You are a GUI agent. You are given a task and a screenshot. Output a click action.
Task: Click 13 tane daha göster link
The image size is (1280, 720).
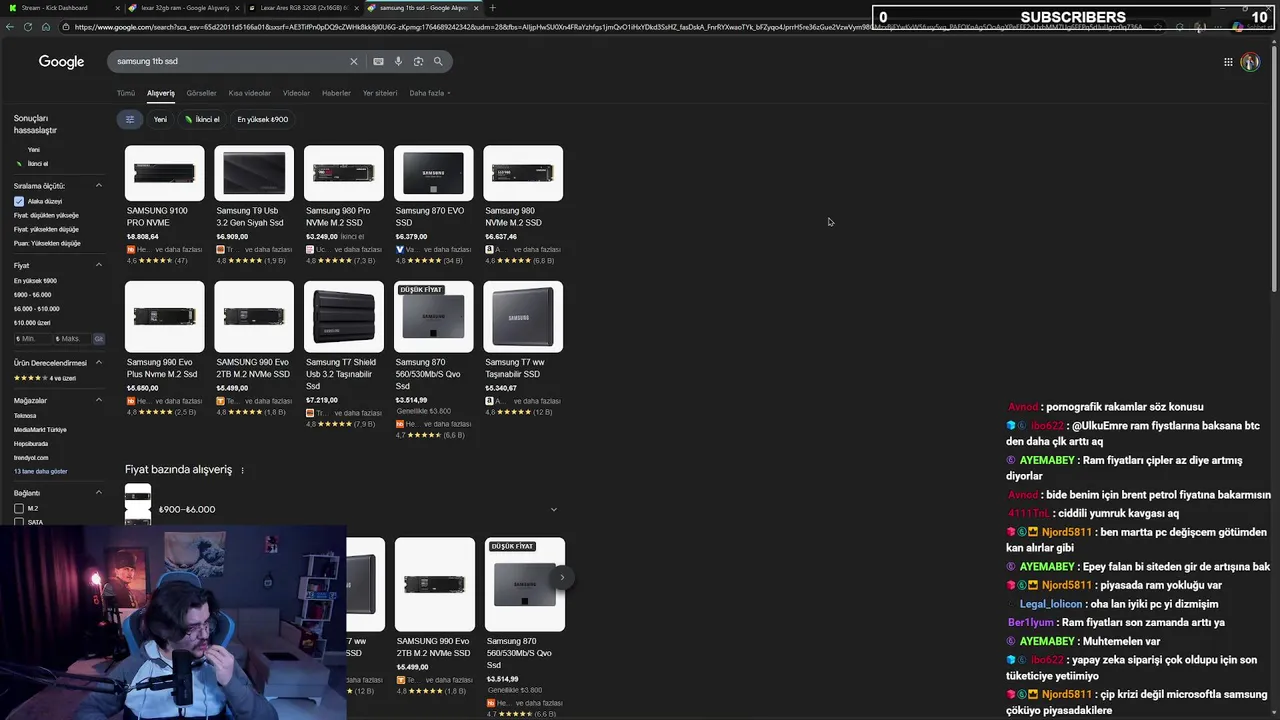click(x=40, y=472)
